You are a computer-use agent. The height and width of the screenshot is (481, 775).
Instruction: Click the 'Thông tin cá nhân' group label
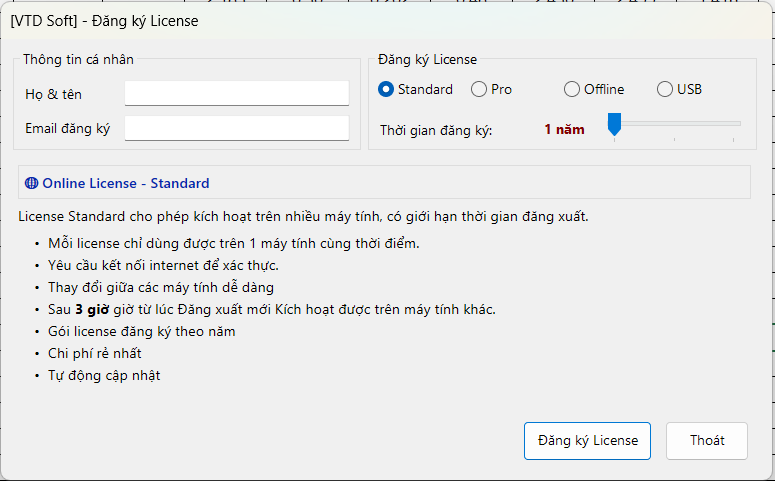coord(78,60)
